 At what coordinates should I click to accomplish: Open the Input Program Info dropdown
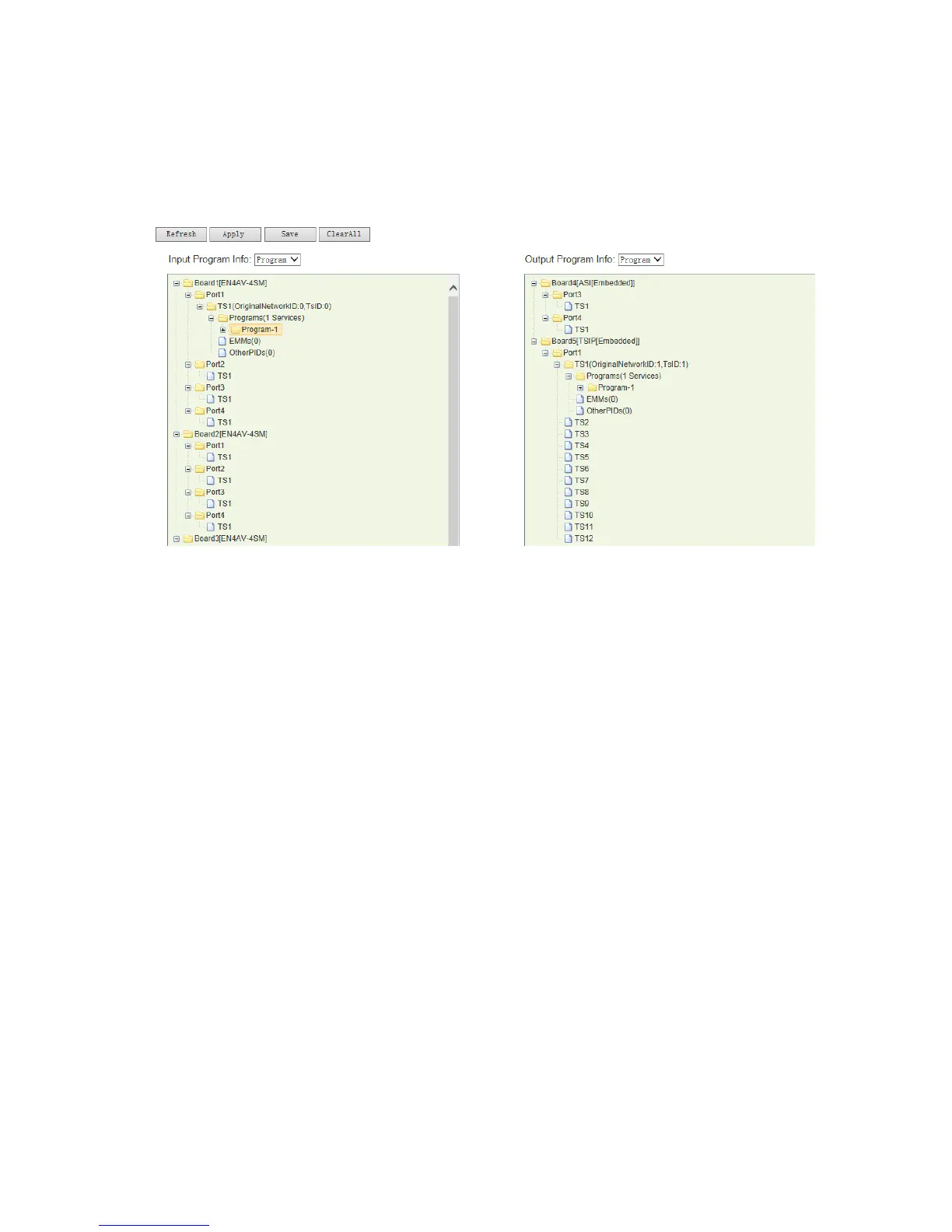pyautogui.click(x=278, y=260)
